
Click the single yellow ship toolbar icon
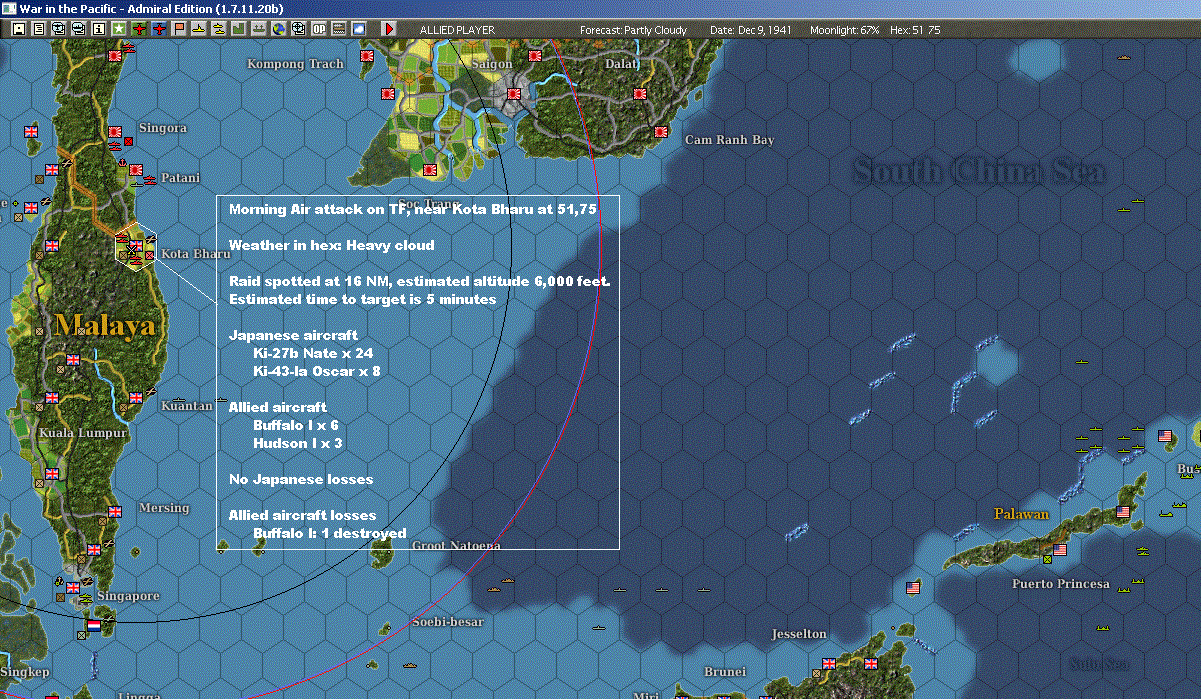(199, 29)
